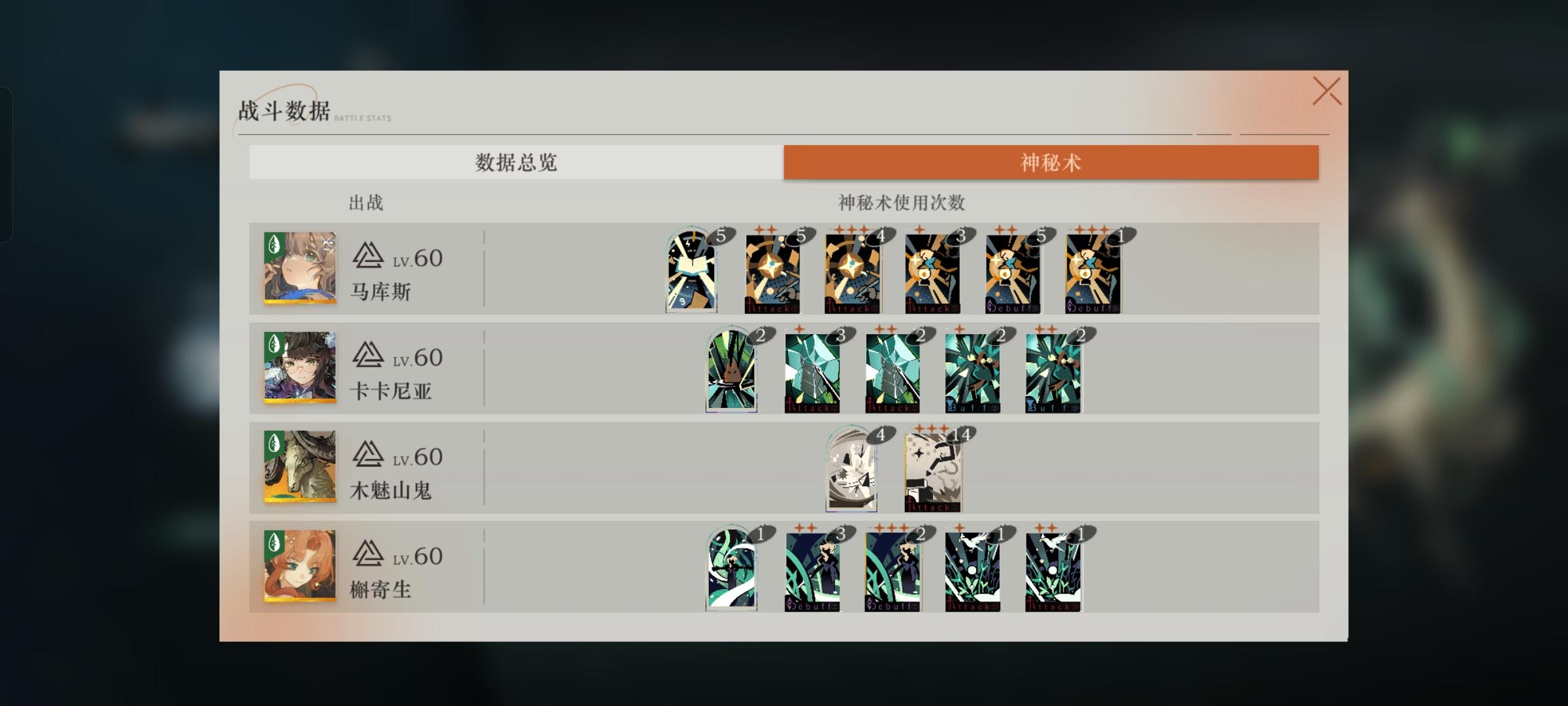The width and height of the screenshot is (1568, 706).
Task: Click 木魅山鬼 character portrait
Action: click(300, 467)
